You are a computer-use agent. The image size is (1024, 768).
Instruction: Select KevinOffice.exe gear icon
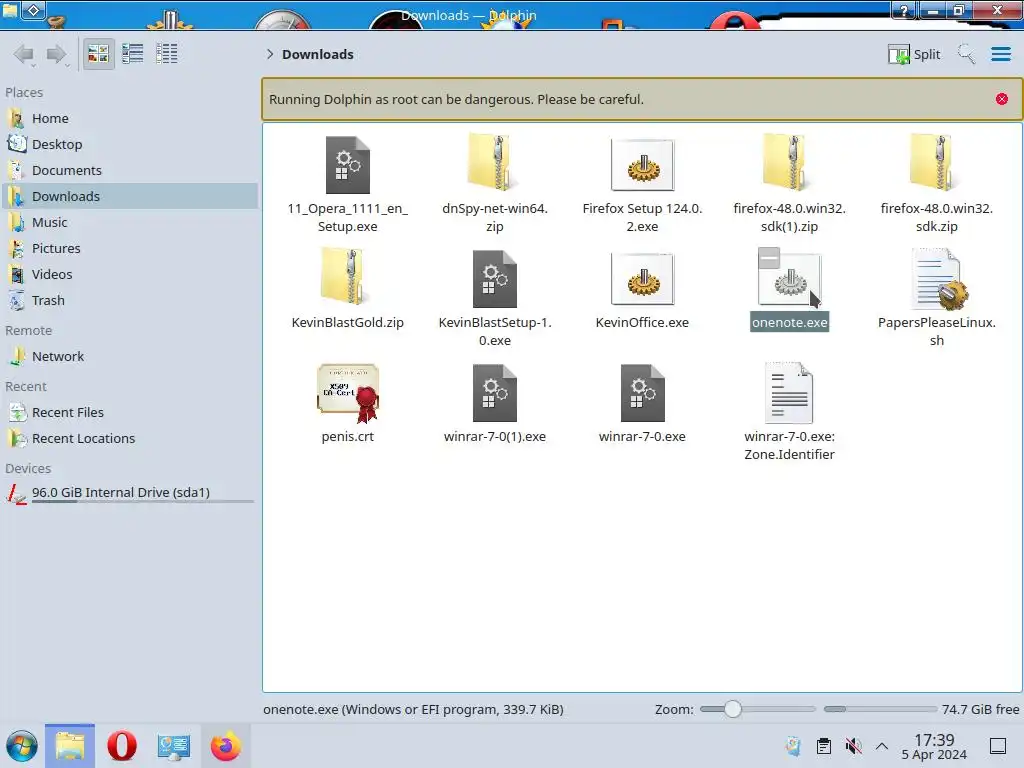click(642, 279)
